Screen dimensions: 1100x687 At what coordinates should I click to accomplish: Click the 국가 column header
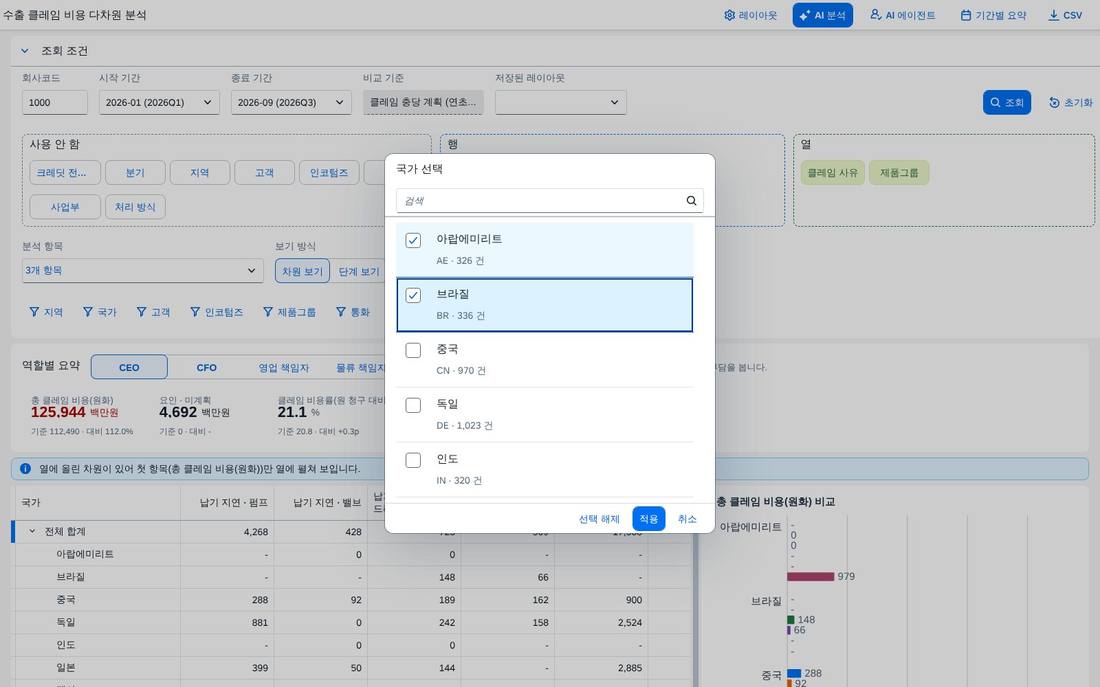[x=98, y=502]
